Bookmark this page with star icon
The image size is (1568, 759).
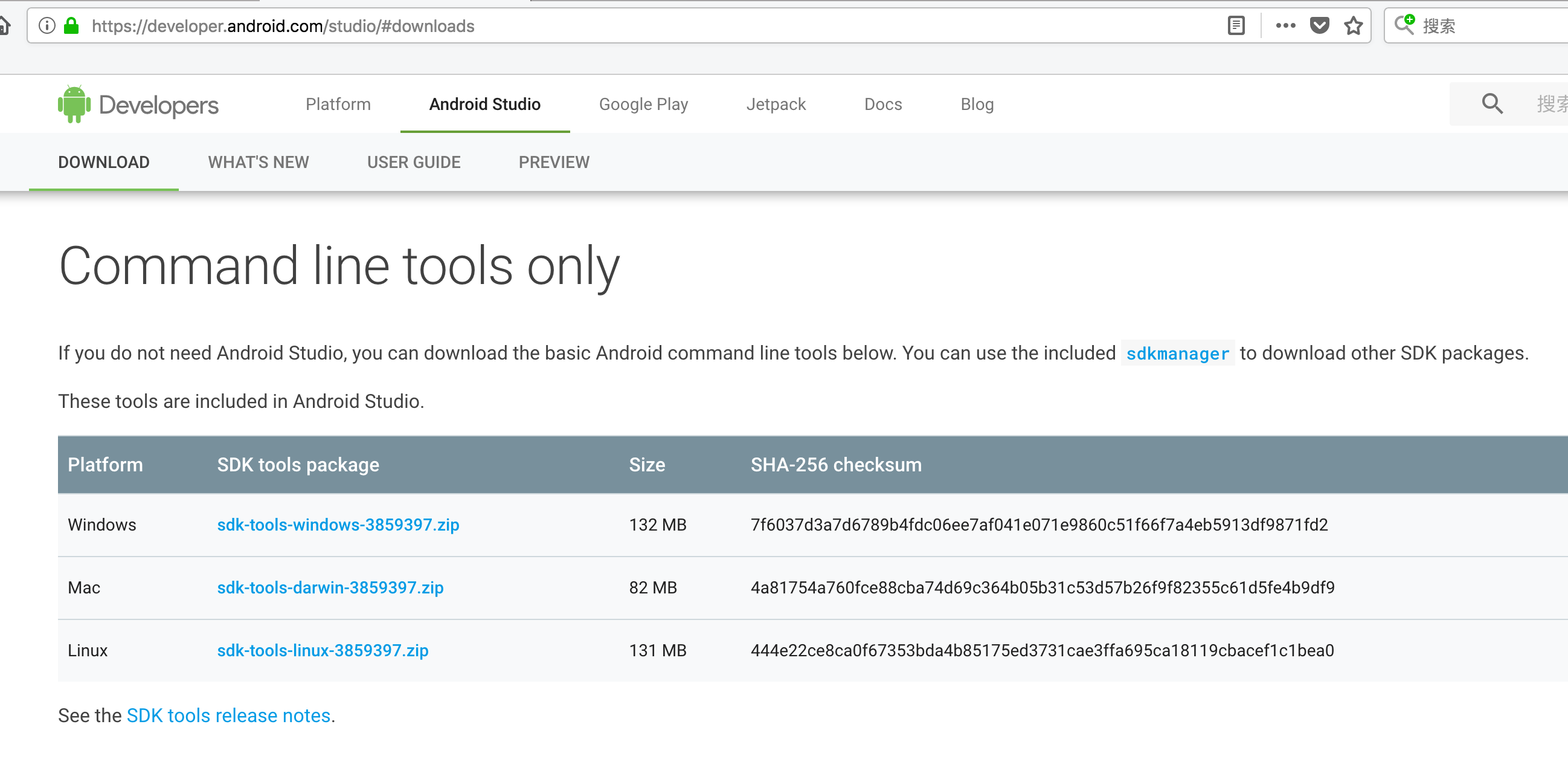1353,25
